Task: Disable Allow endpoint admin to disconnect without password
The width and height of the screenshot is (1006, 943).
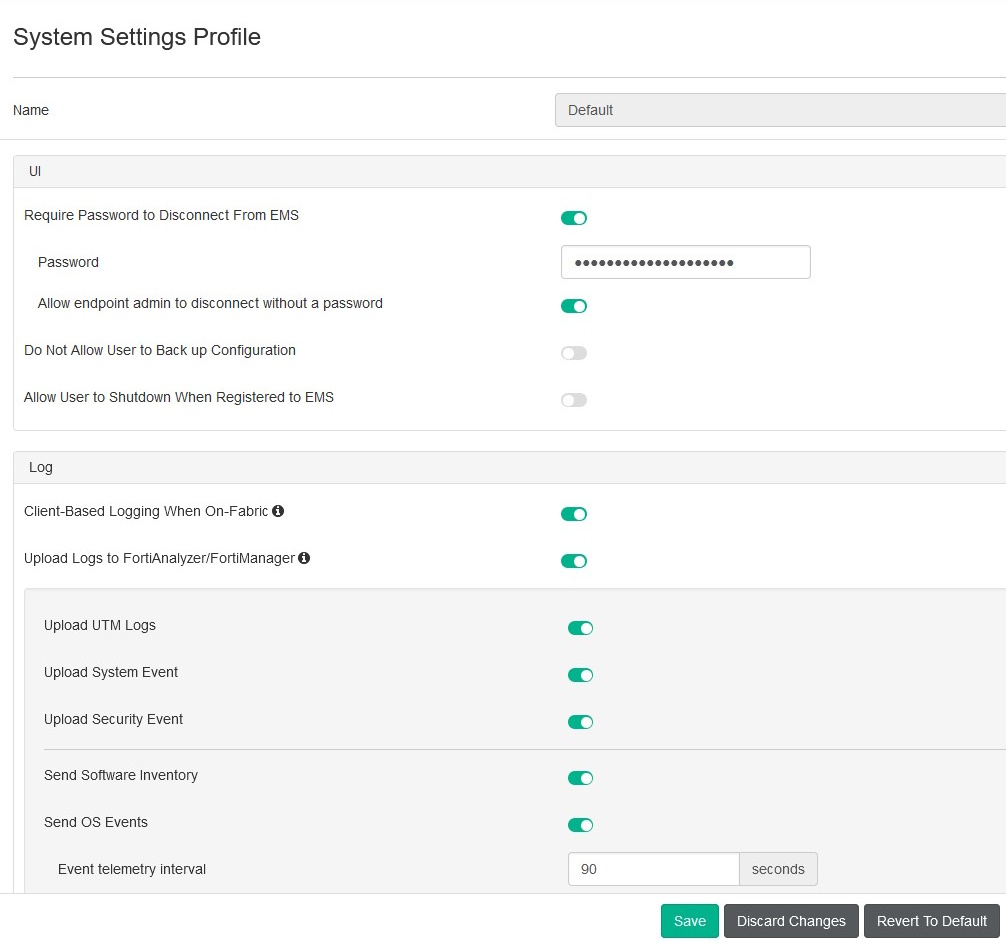Action: [574, 306]
